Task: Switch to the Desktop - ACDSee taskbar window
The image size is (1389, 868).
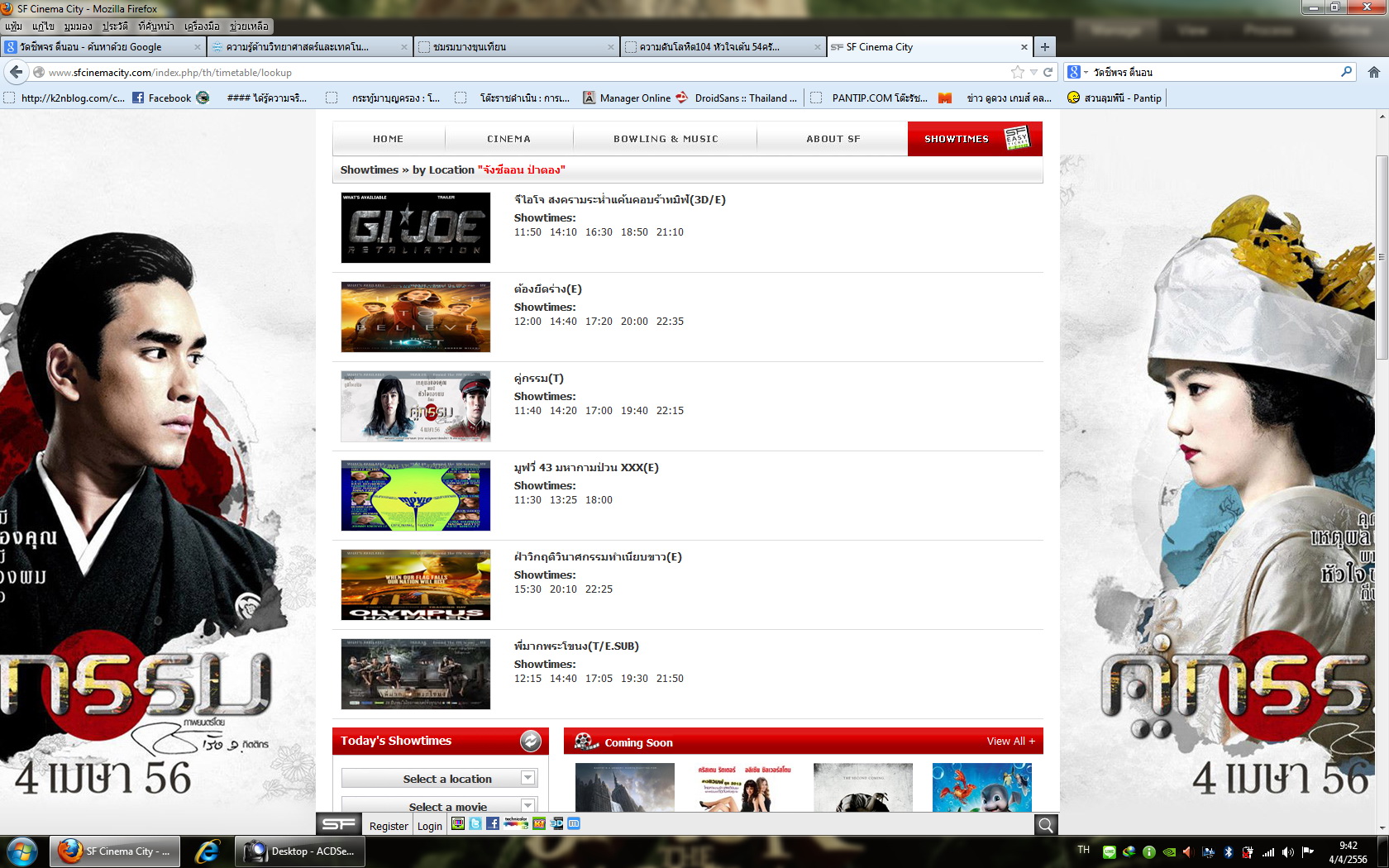Action: point(302,851)
